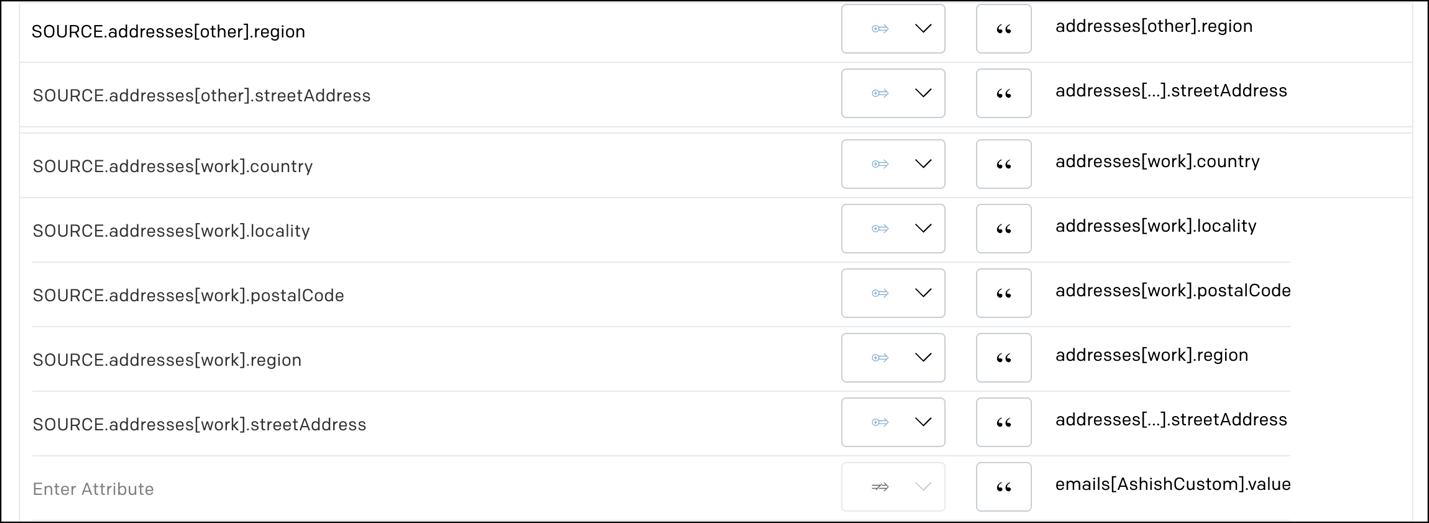Expand mapping dropdown for SOURCE.addresses[work].postalCode
The image size is (1429, 523).
tap(893, 293)
